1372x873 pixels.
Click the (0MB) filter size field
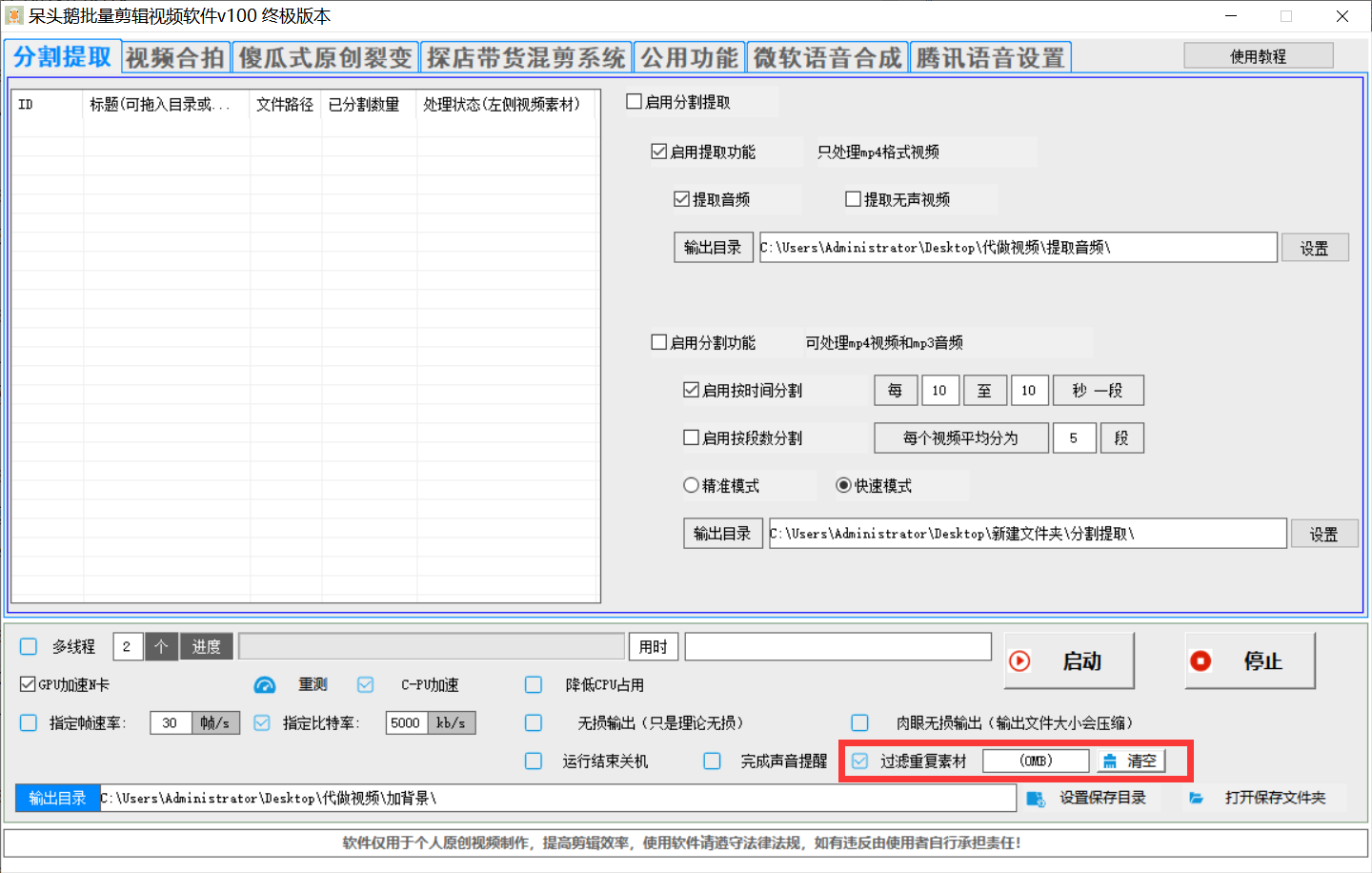click(1036, 761)
